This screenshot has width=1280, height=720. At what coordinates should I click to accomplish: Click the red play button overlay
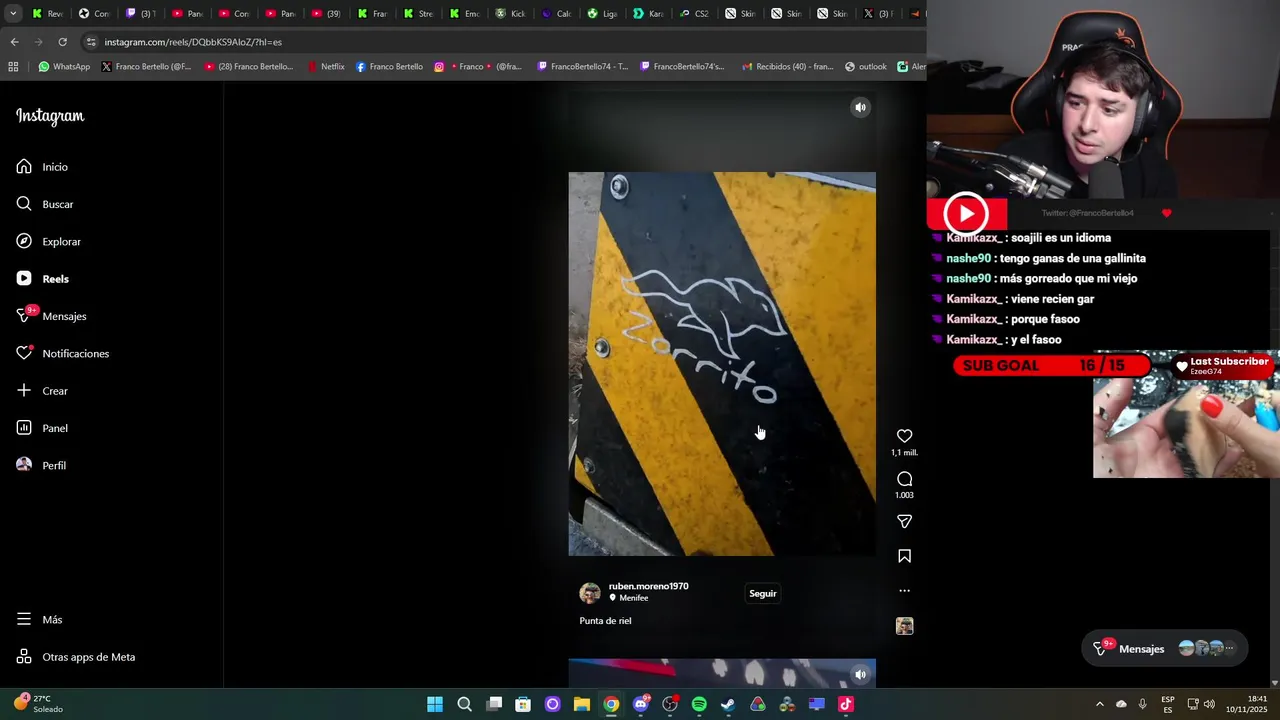point(966,213)
